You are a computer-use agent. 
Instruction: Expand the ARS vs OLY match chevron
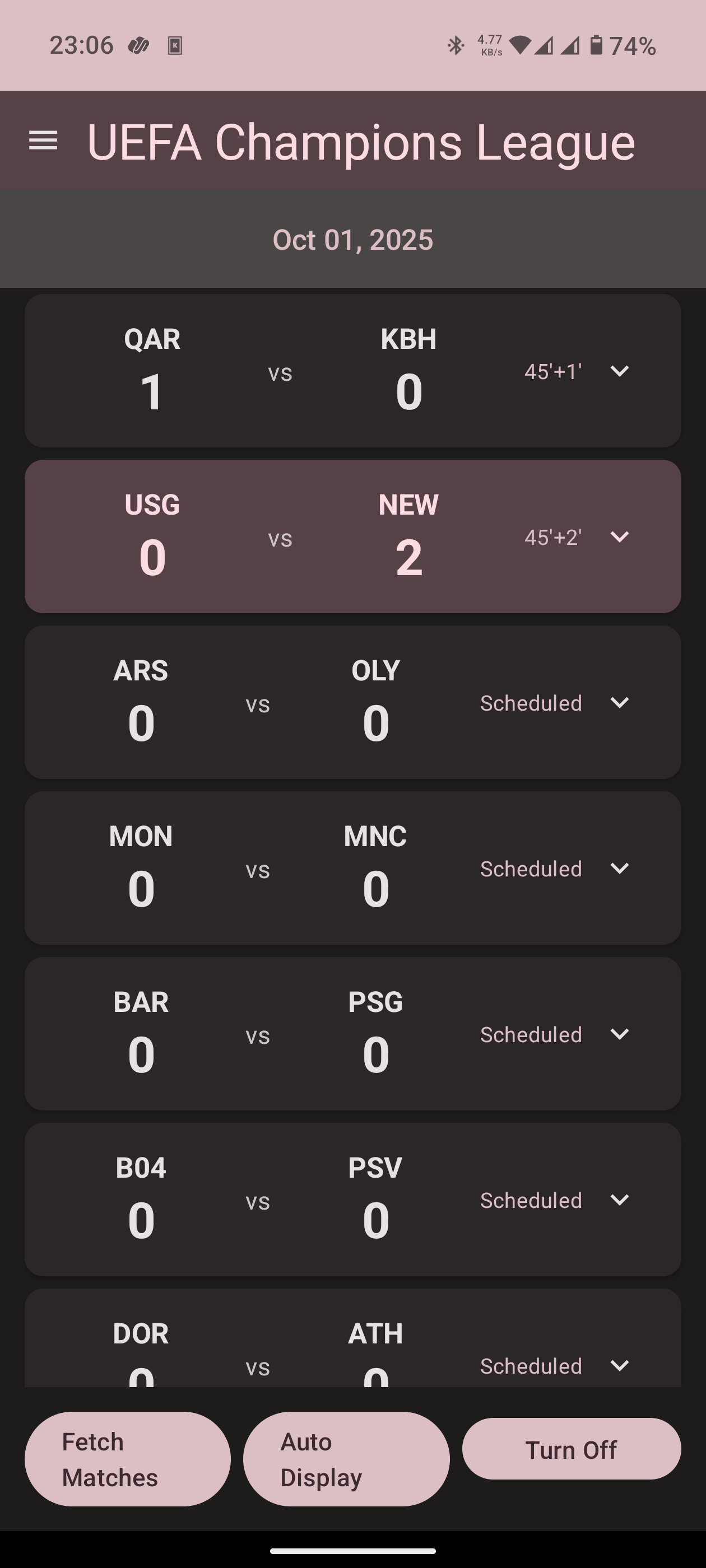coord(620,702)
